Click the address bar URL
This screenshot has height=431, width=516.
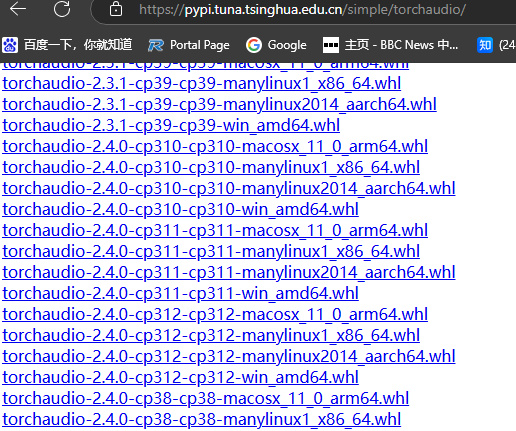pyautogui.click(x=302, y=9)
